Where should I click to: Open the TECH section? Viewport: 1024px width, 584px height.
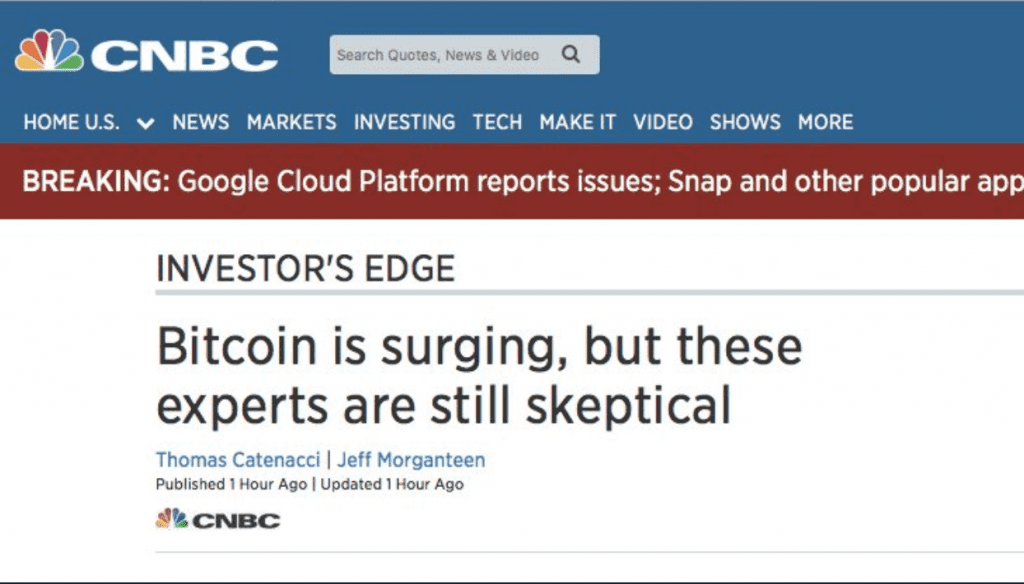(497, 122)
